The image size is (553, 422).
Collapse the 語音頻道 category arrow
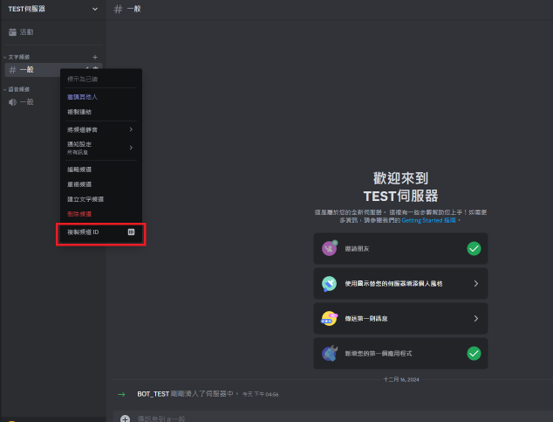tap(5, 90)
